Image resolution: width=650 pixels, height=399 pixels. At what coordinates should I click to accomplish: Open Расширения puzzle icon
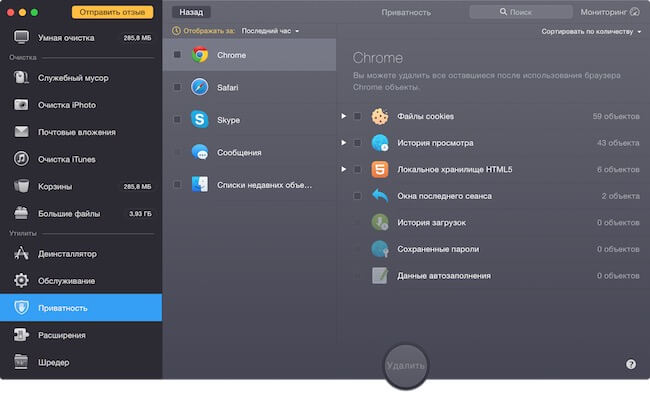21,335
